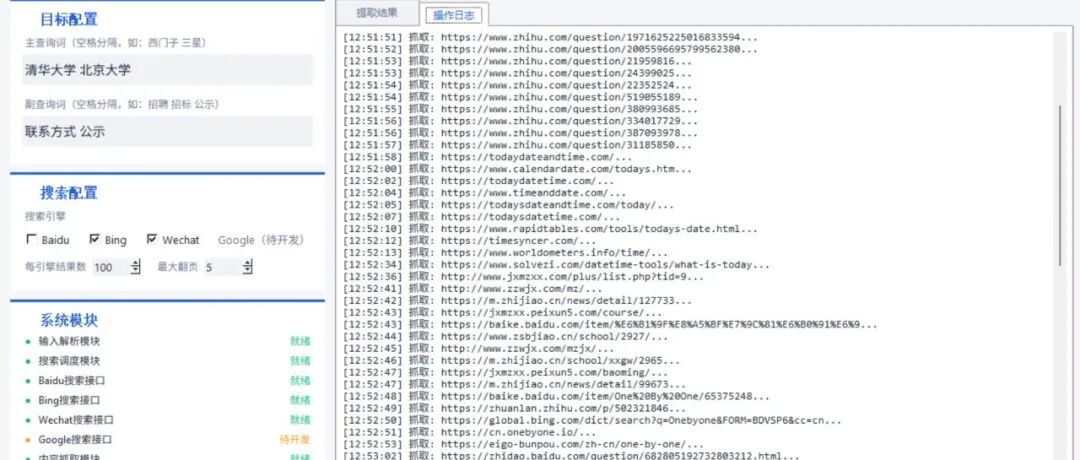
Task: Click the green status dot beside Wechat搜索接口
Action: click(x=28, y=420)
